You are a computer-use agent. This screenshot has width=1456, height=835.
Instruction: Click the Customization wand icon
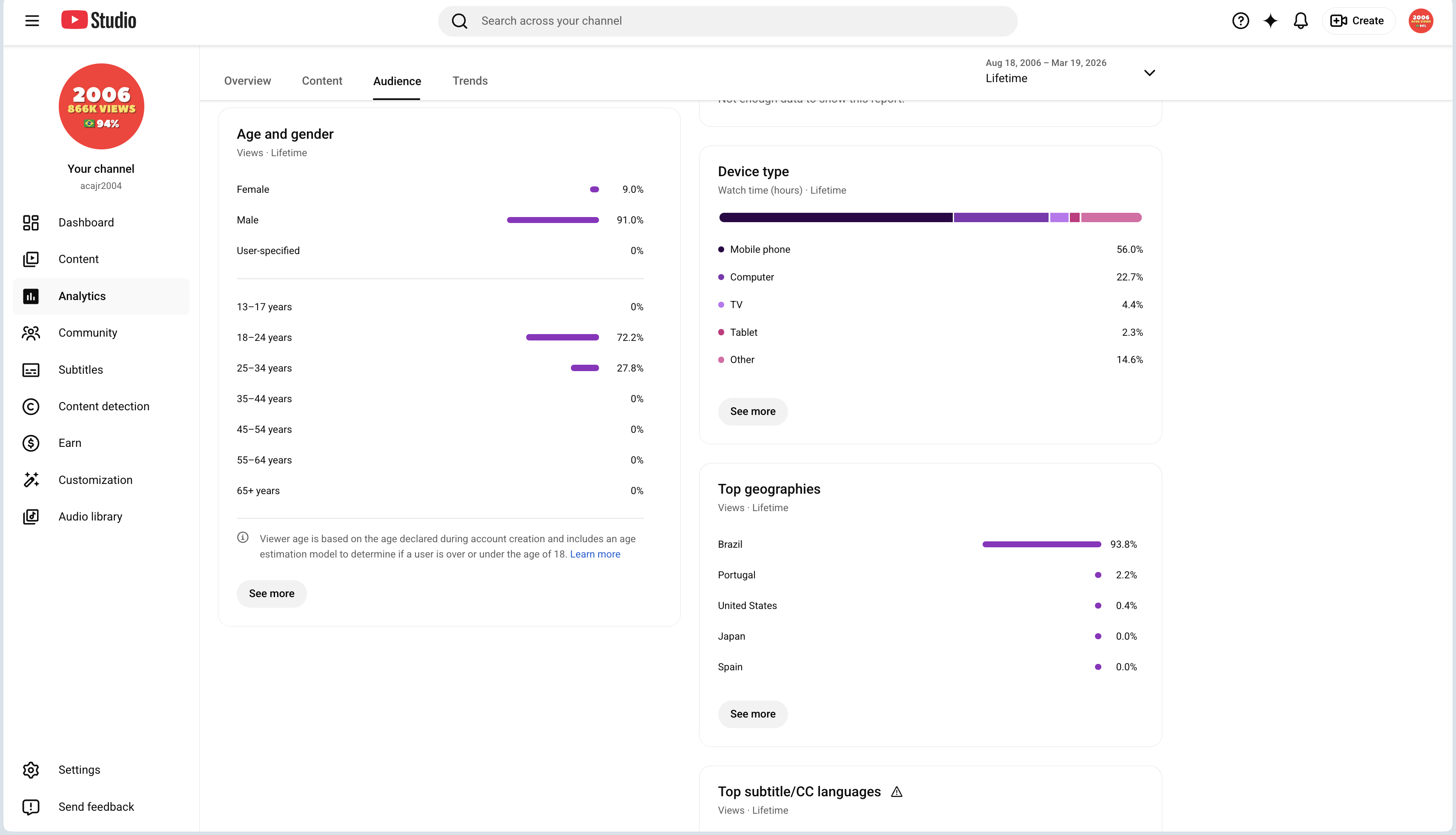click(31, 480)
